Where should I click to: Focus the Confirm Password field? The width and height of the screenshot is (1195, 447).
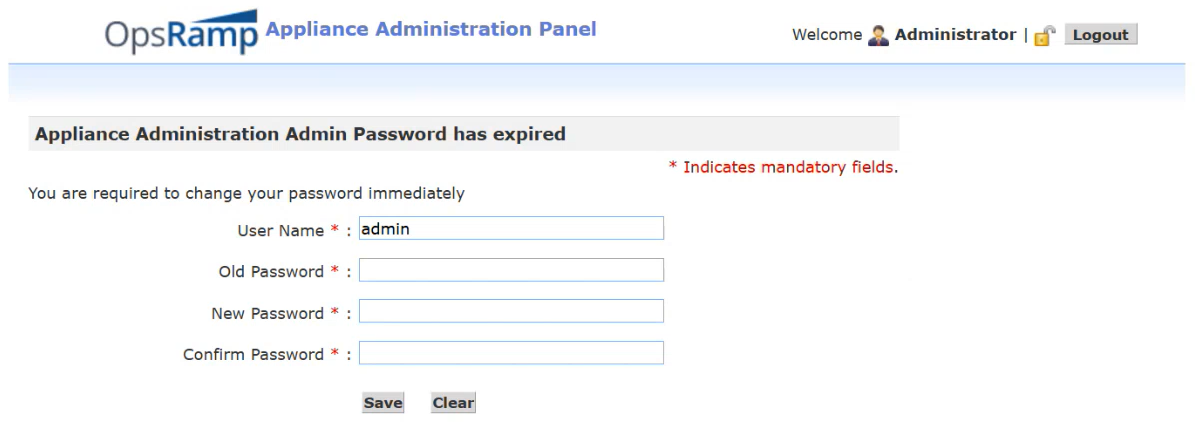tap(511, 353)
